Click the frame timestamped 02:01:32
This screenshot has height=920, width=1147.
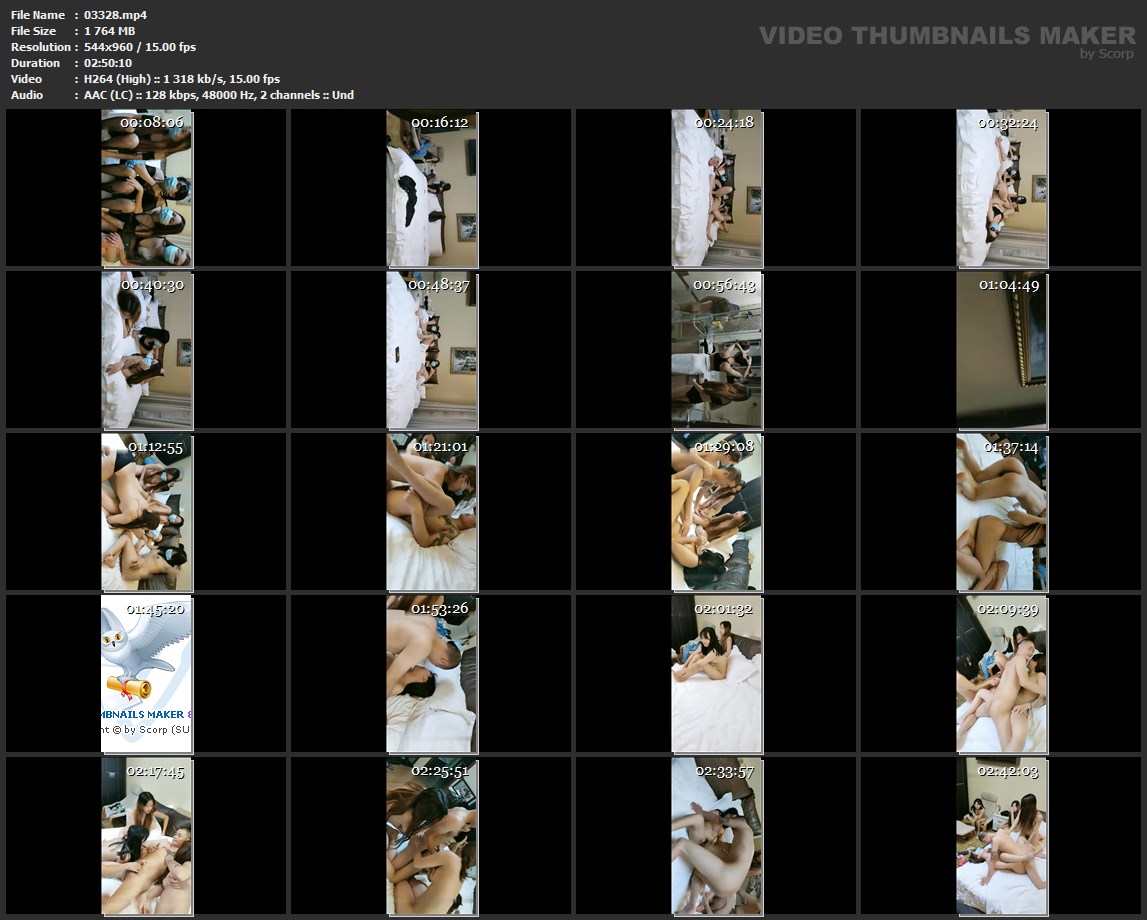tap(716, 674)
